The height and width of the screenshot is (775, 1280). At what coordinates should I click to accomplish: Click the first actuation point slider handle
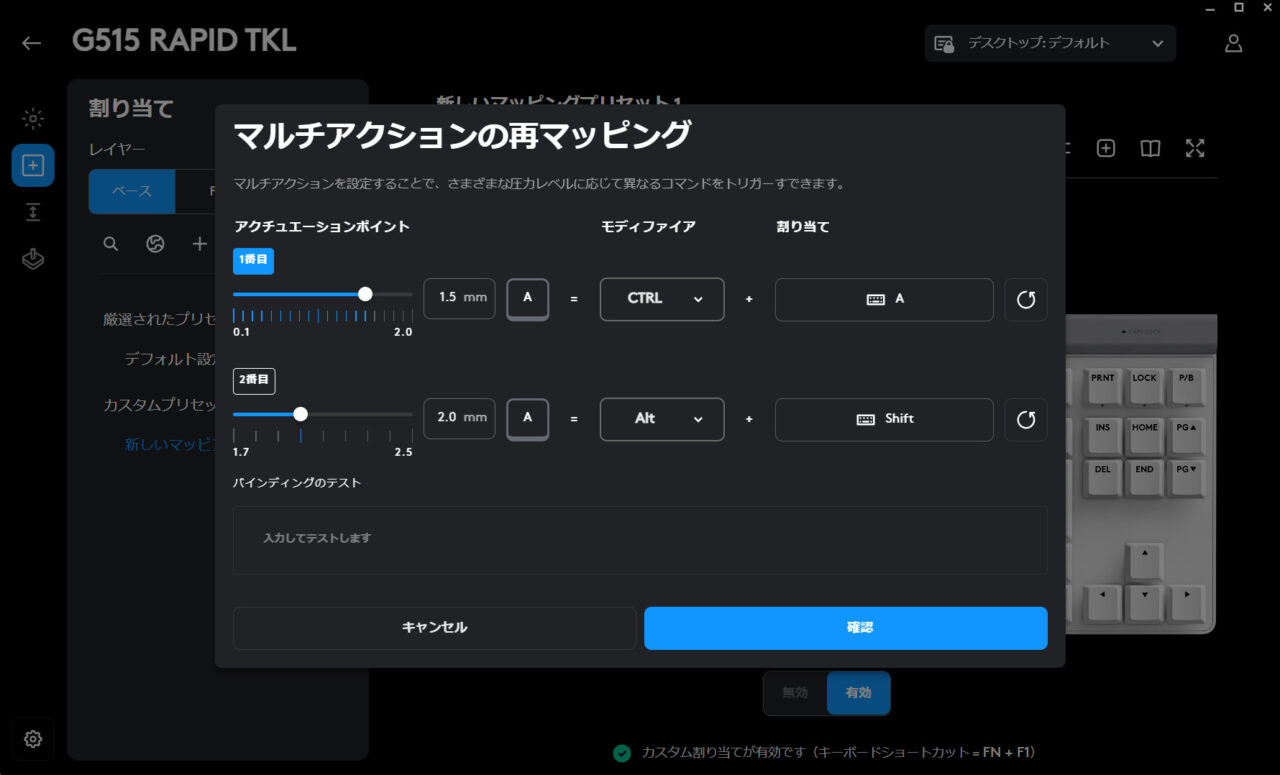pyautogui.click(x=365, y=294)
